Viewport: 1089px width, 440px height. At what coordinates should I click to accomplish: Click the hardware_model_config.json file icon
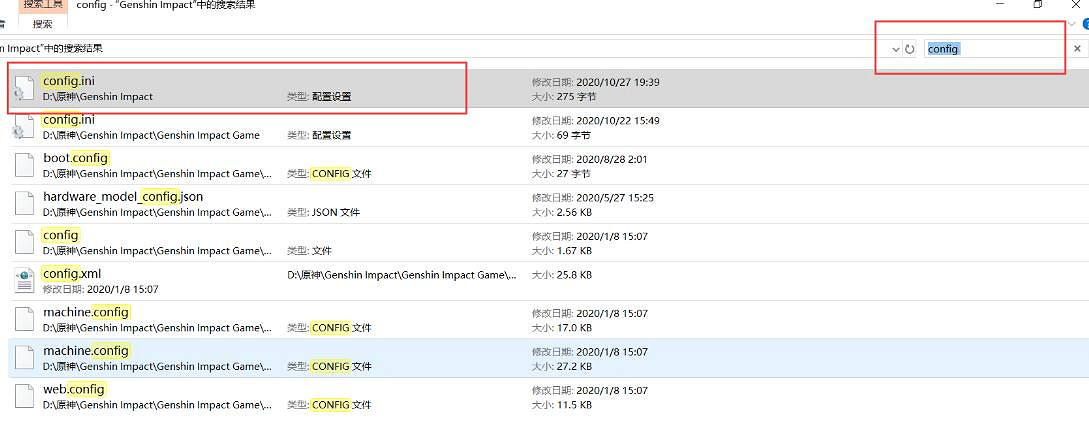click(24, 204)
